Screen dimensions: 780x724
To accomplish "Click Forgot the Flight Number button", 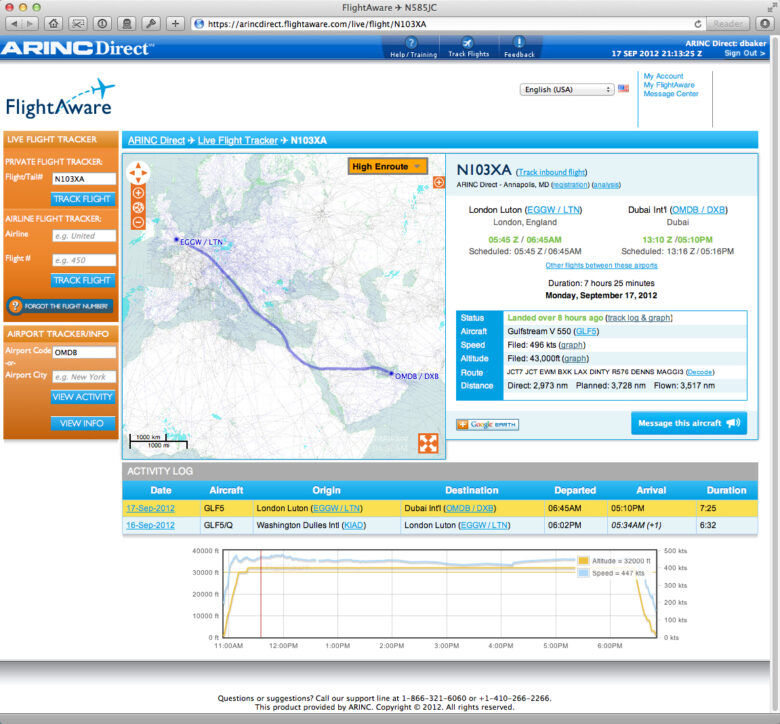I will [x=60, y=306].
